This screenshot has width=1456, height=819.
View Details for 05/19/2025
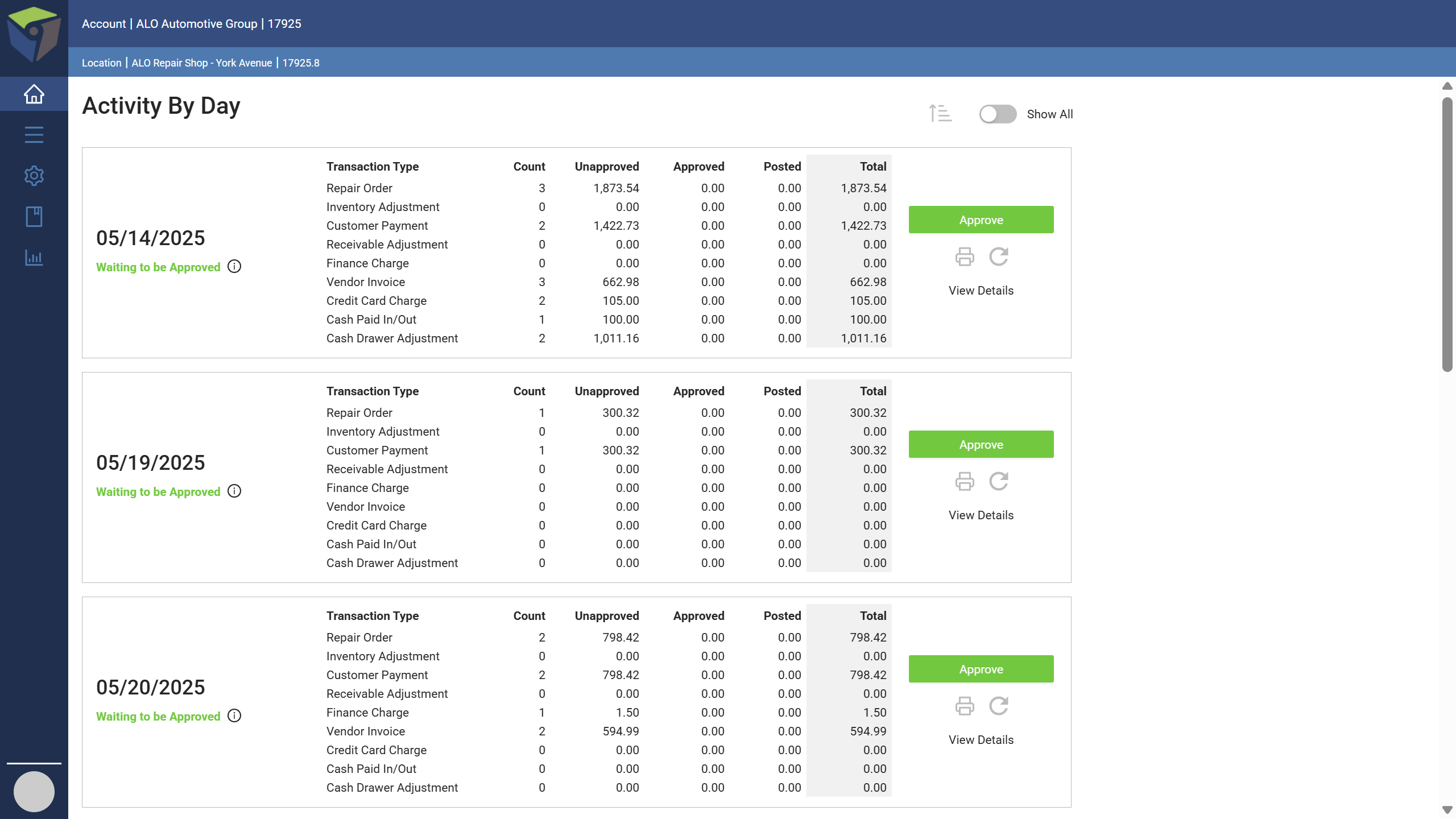tap(981, 515)
